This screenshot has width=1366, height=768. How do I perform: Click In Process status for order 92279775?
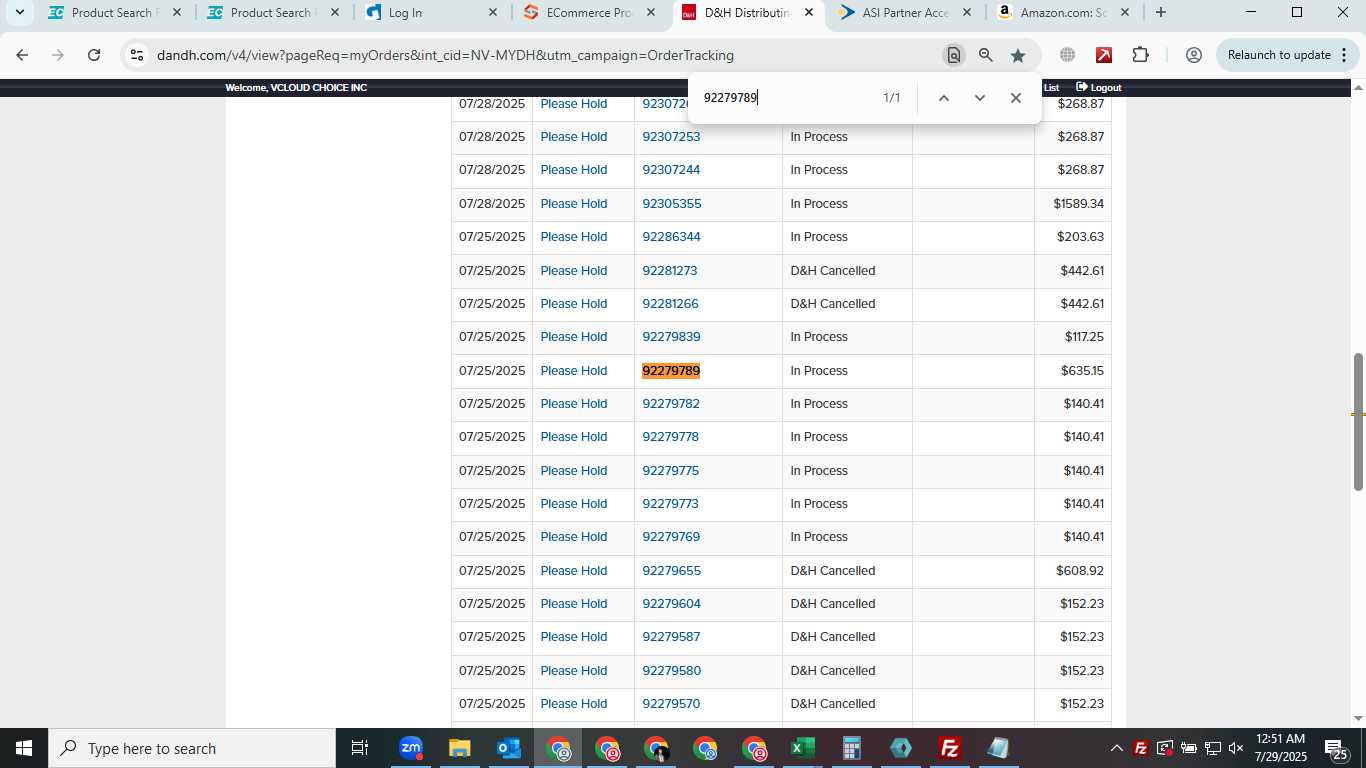[x=819, y=471]
